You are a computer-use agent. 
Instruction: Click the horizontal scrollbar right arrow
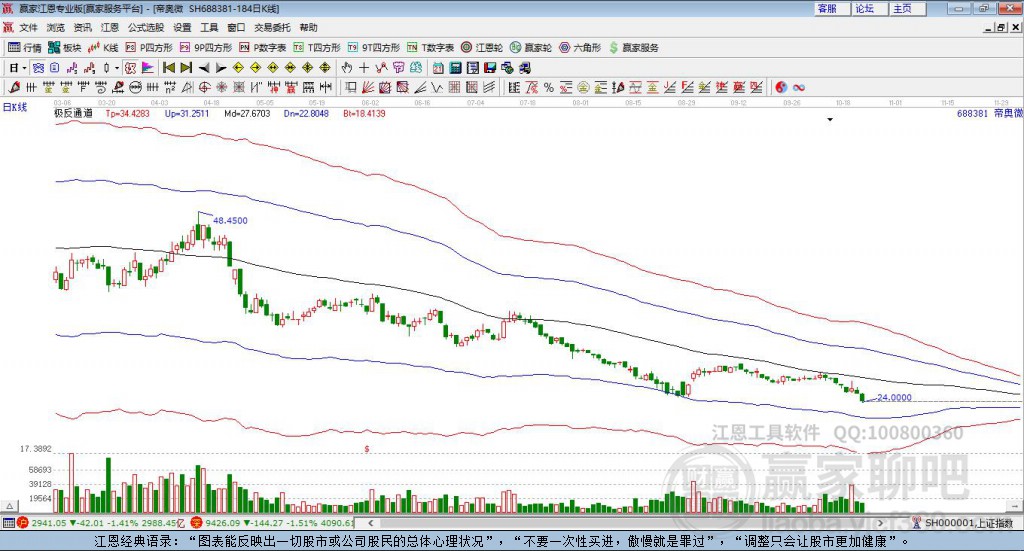coord(880,523)
